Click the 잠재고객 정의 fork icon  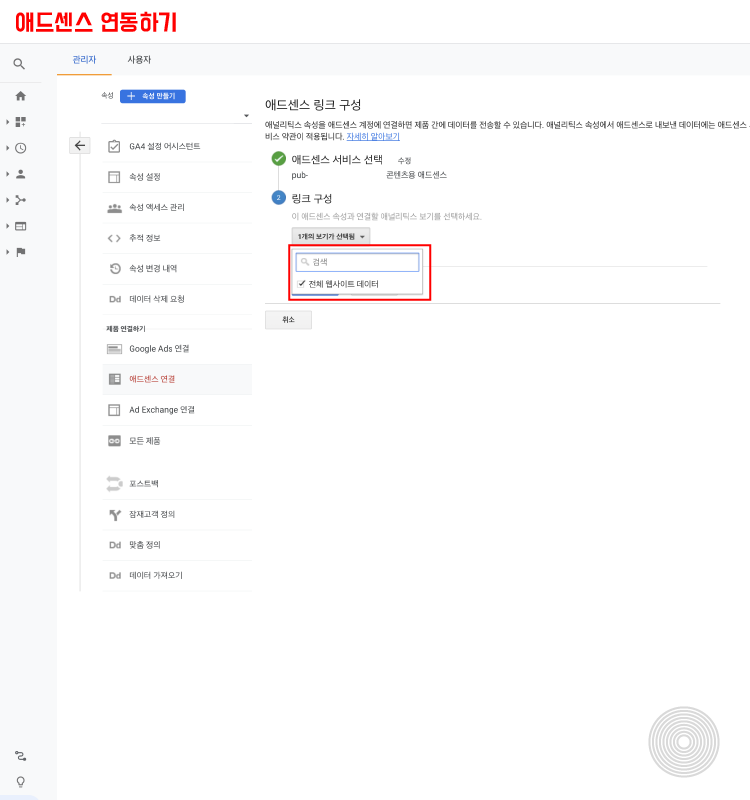pos(115,515)
